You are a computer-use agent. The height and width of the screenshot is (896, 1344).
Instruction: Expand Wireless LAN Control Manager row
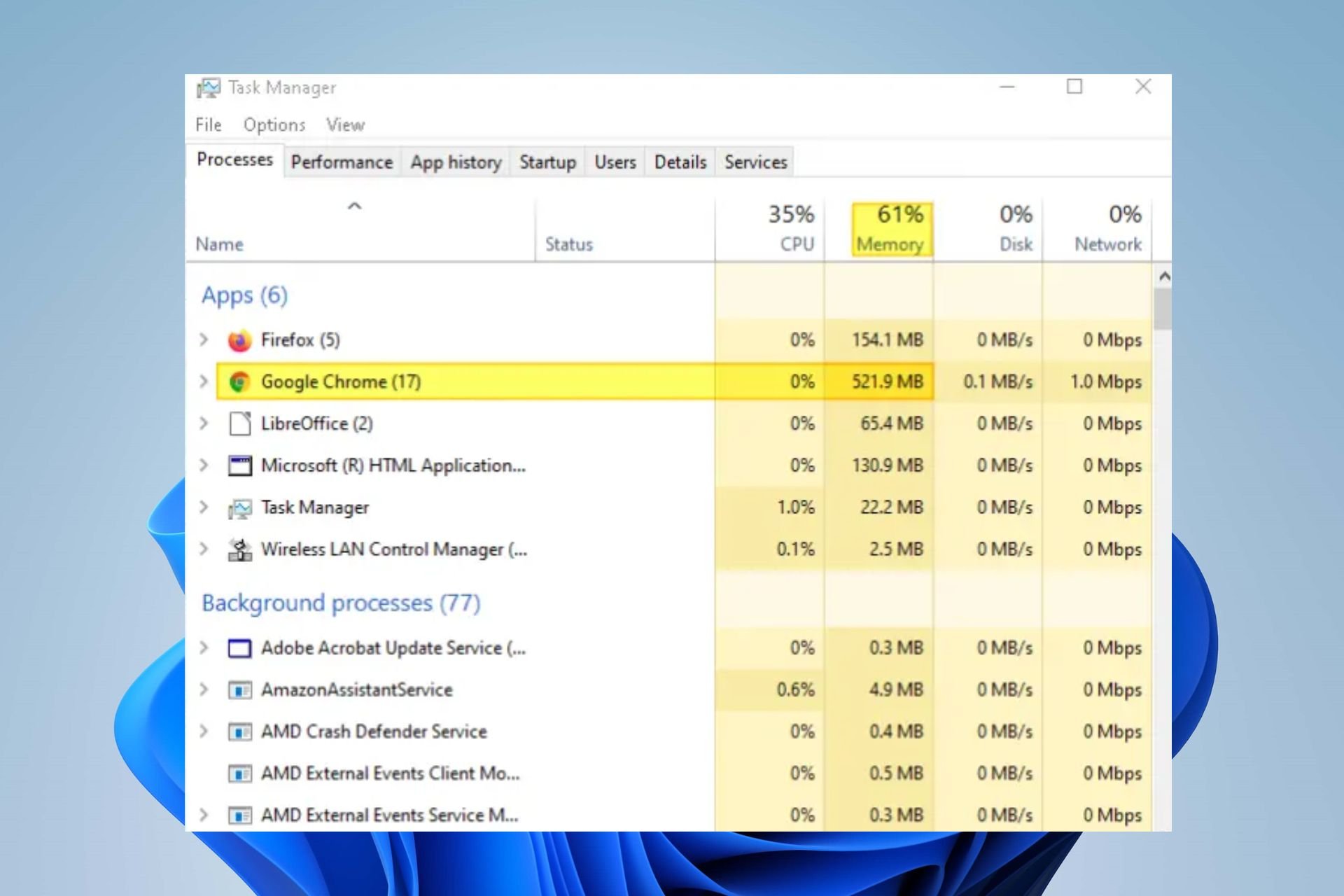pos(204,549)
